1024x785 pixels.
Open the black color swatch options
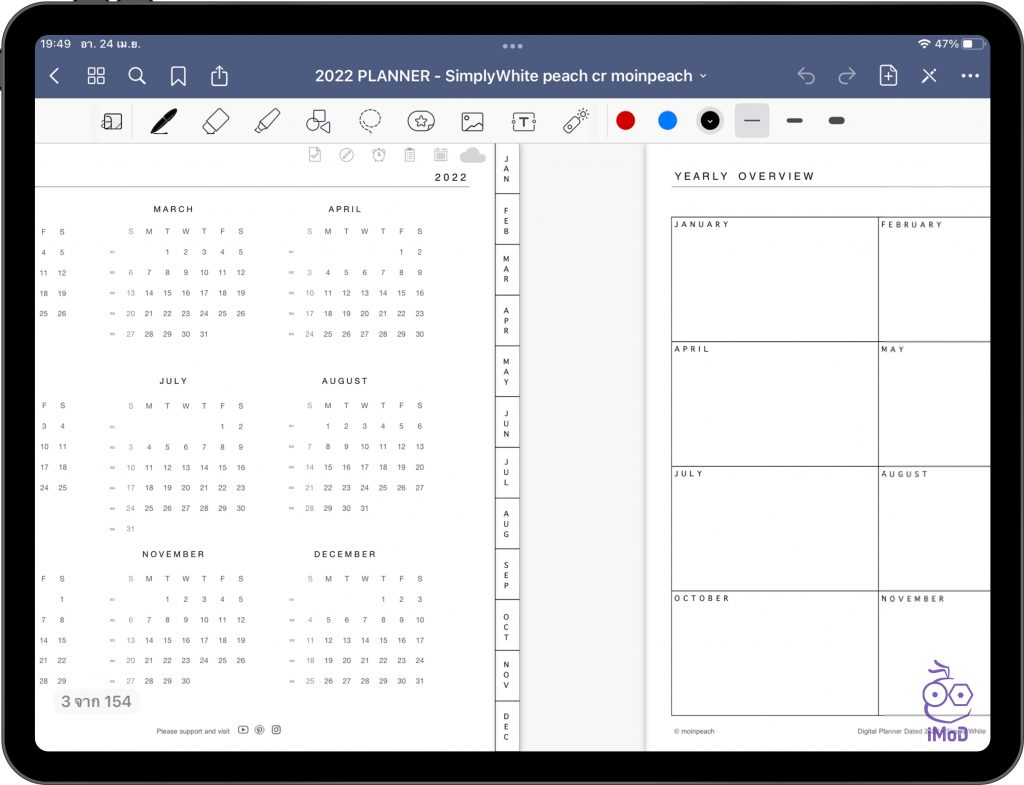coord(709,121)
